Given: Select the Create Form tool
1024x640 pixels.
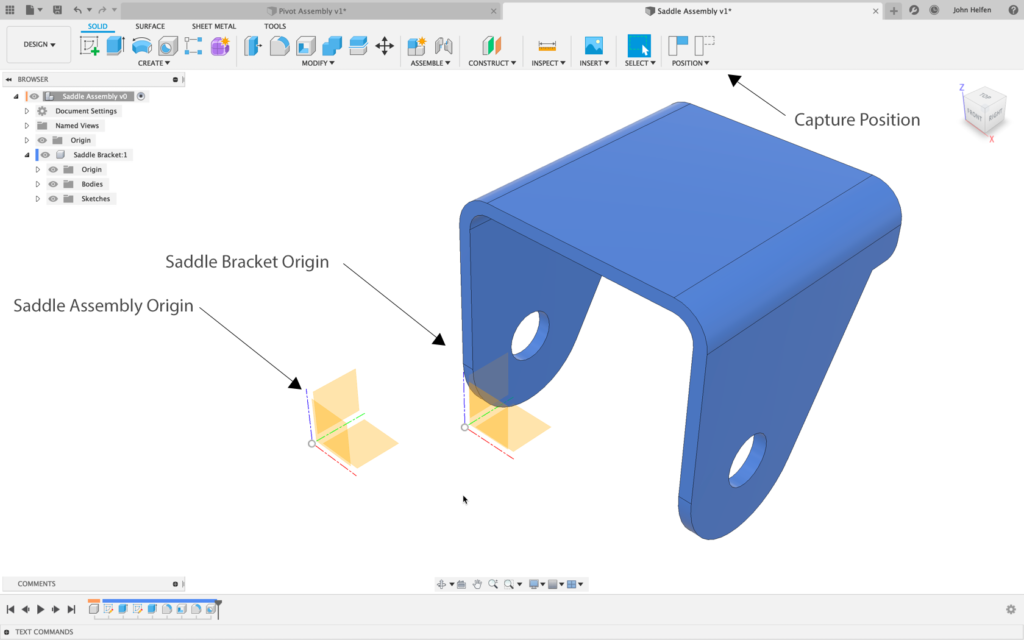Looking at the screenshot, I should [x=220, y=46].
